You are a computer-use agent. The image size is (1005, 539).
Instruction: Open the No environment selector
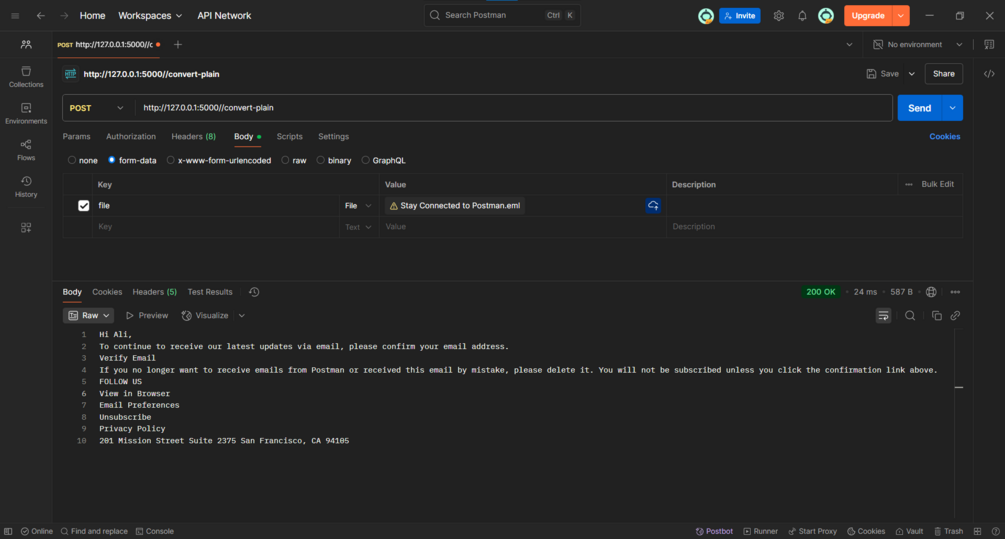pos(918,44)
